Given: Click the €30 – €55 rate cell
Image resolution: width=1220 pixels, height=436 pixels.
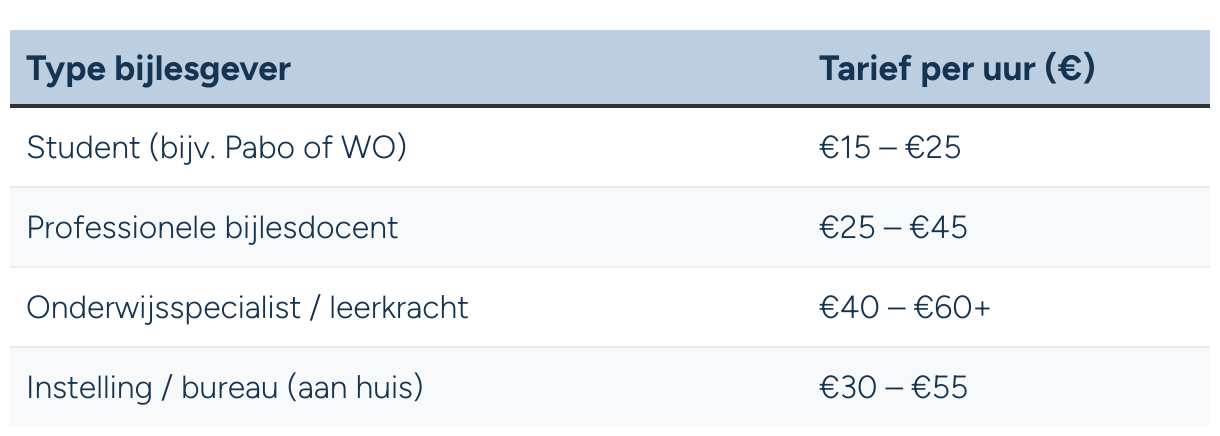Looking at the screenshot, I should click(x=893, y=388).
